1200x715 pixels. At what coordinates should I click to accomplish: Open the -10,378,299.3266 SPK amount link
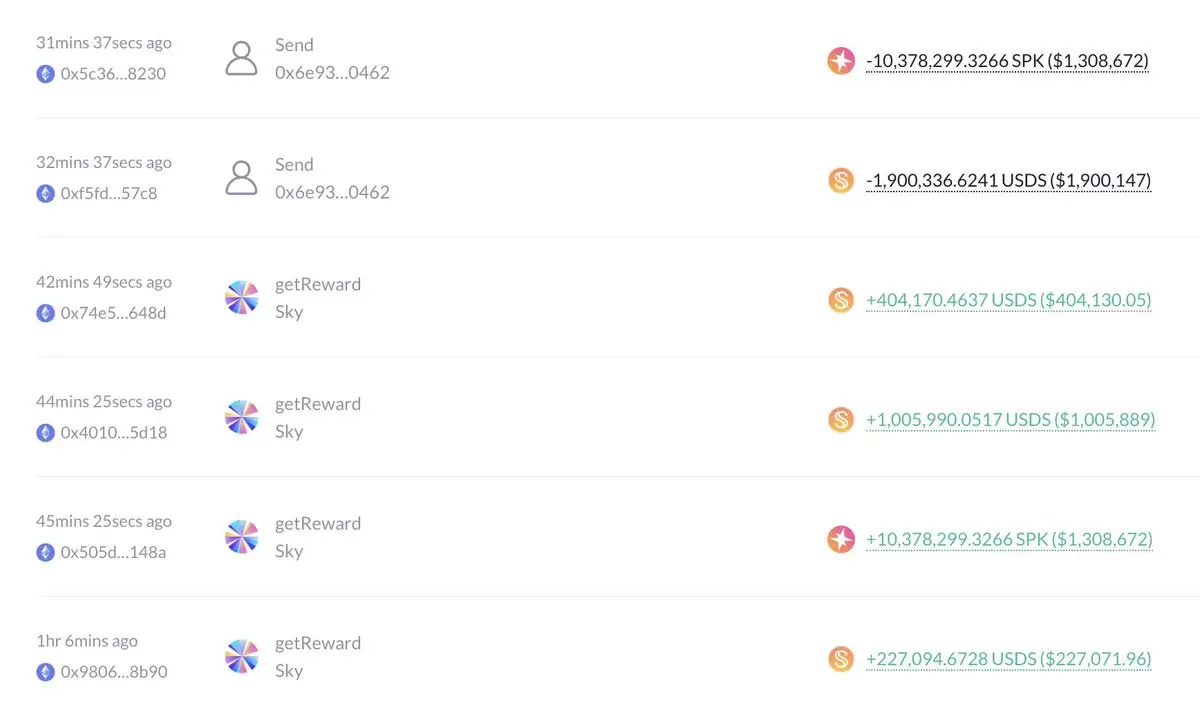point(1007,61)
